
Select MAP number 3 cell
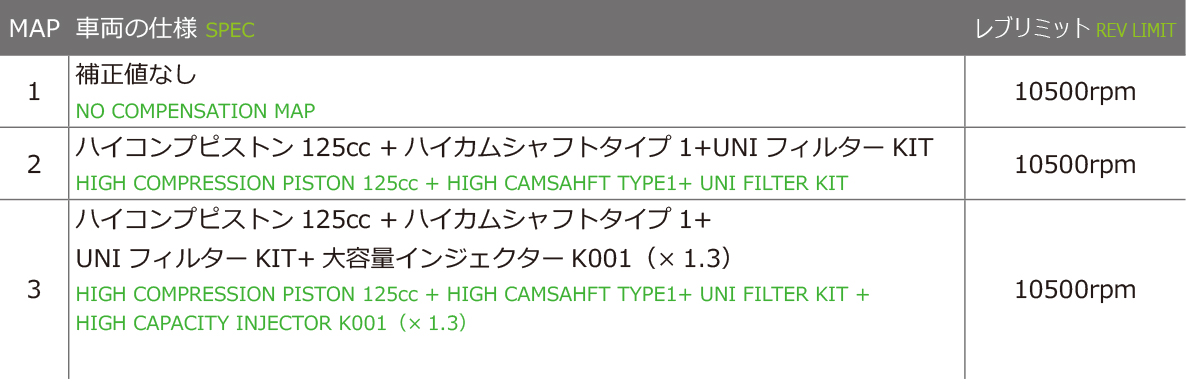[x=34, y=290]
